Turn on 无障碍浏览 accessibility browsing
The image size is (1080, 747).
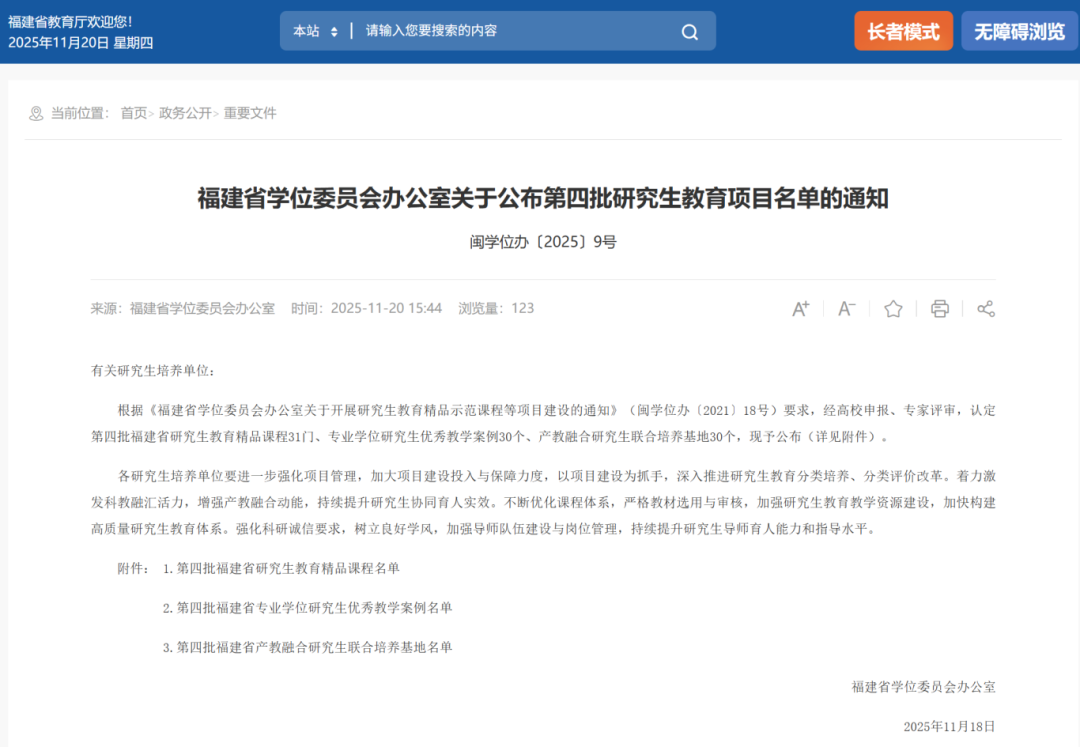[x=1019, y=31]
